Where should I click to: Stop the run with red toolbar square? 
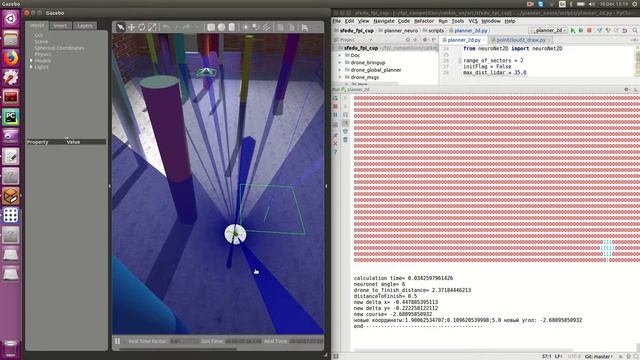(589, 31)
